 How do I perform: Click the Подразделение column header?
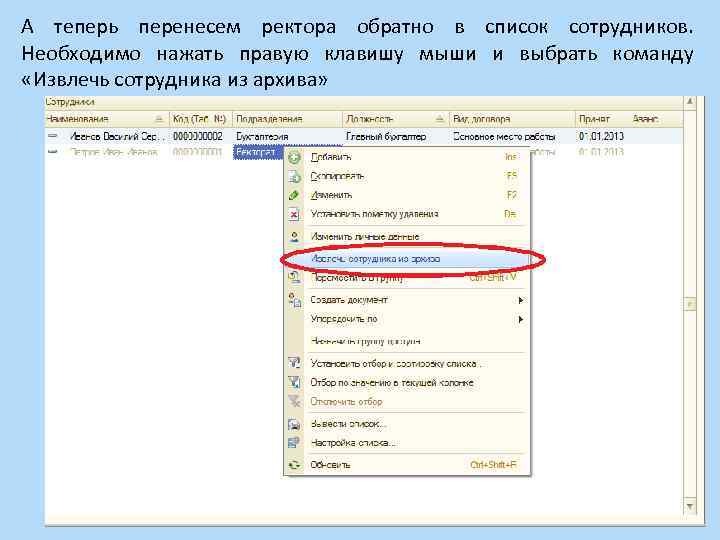pyautogui.click(x=287, y=119)
